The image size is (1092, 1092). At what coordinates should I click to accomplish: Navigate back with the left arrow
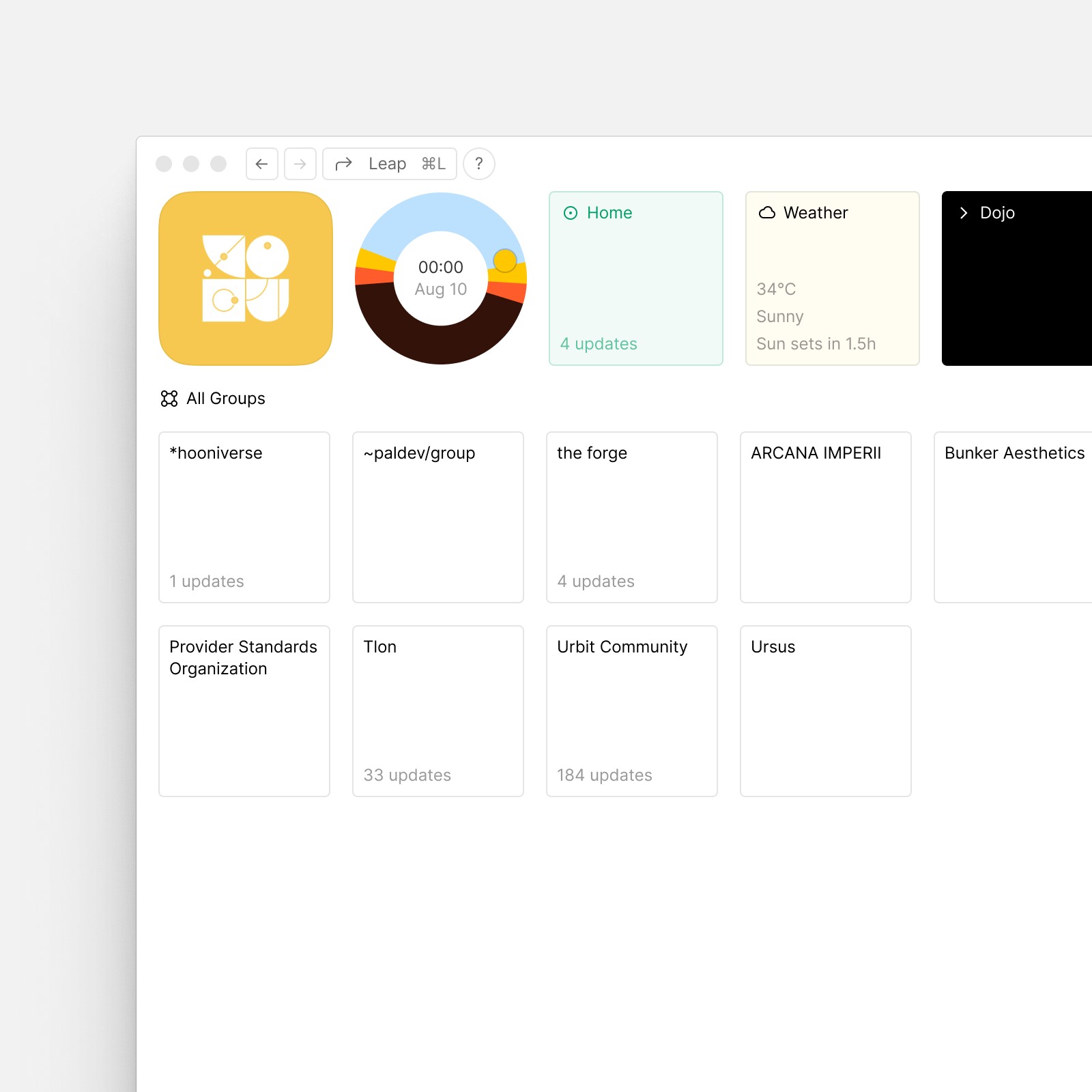261,164
